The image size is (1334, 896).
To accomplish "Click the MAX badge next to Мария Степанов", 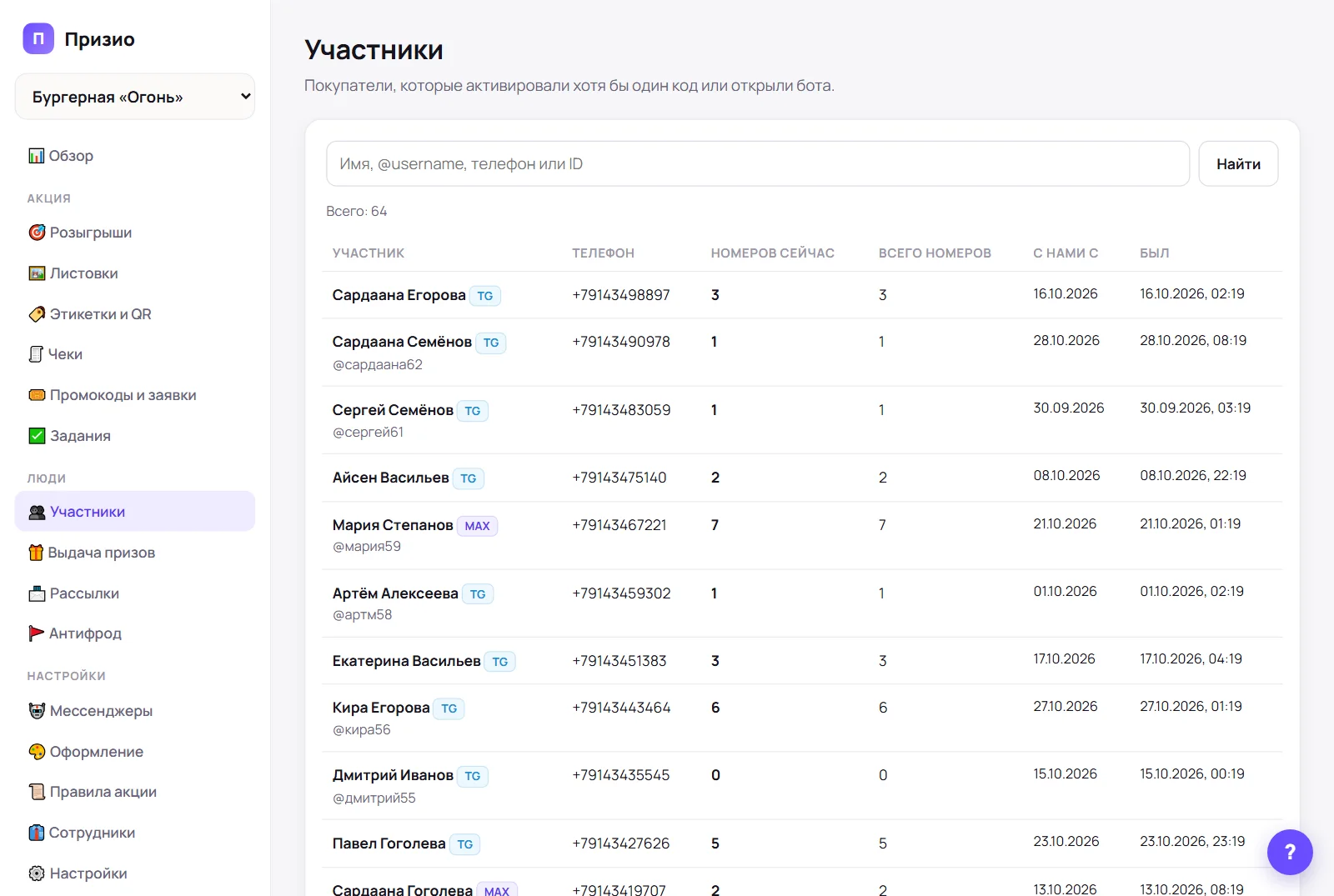I will pos(478,526).
